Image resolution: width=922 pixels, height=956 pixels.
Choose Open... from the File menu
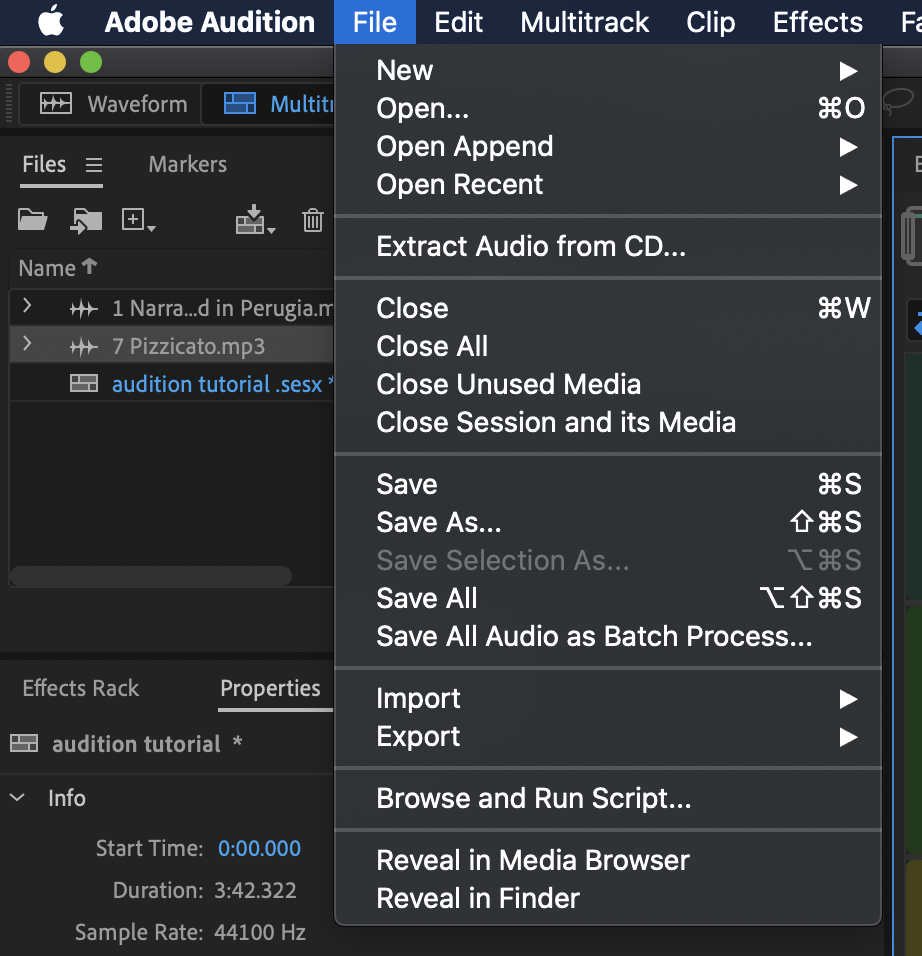[608, 109]
